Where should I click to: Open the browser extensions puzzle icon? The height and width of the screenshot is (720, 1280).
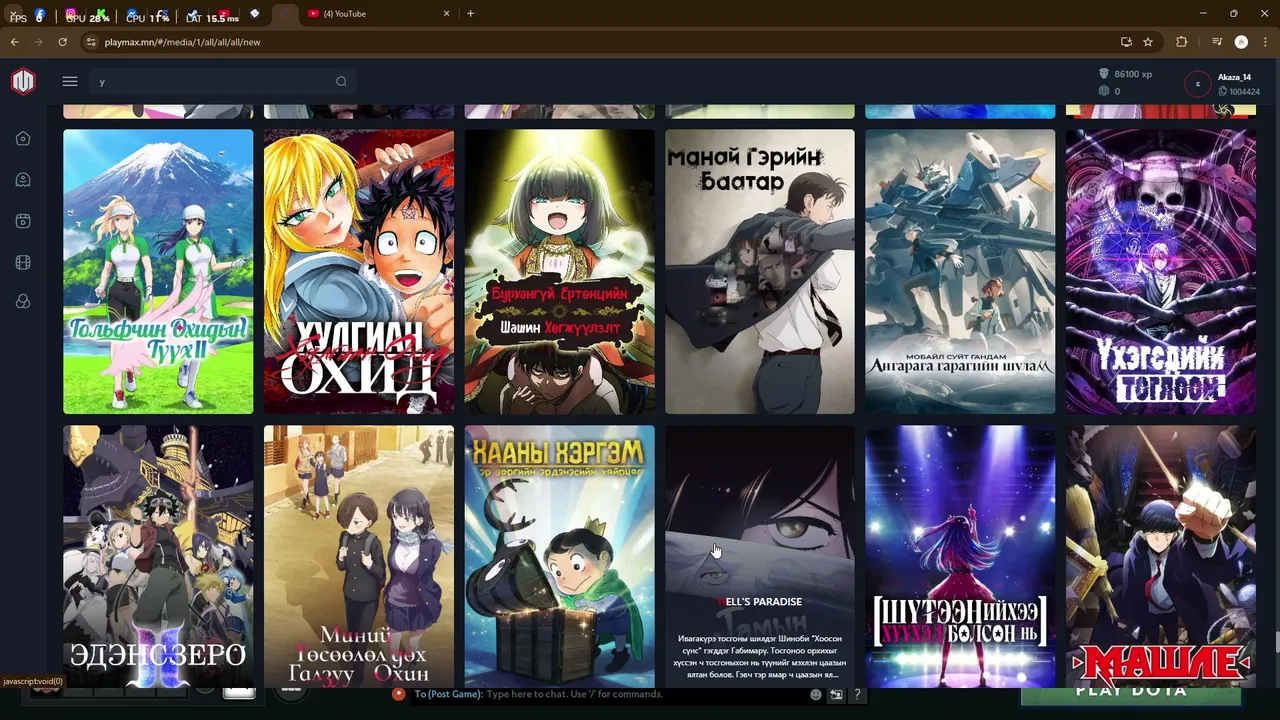pos(1182,42)
